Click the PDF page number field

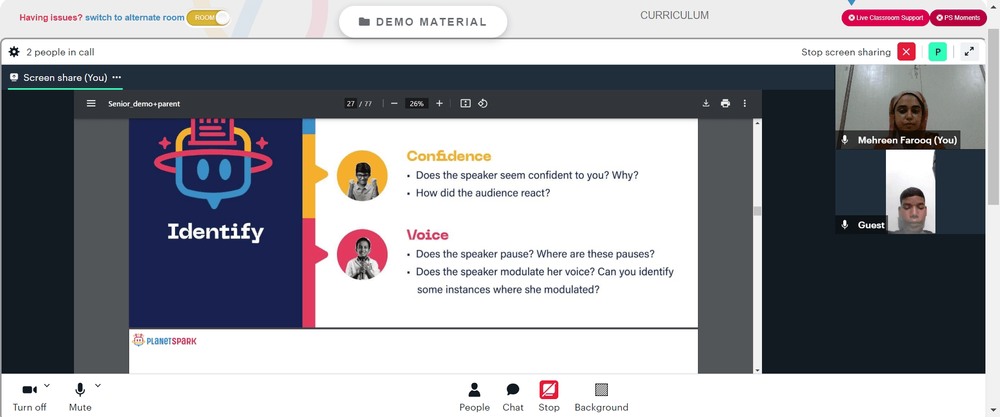(x=351, y=103)
